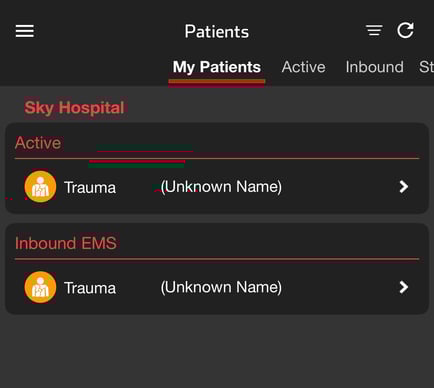434x388 pixels.
Task: Select the My Patients tab
Action: (217, 67)
